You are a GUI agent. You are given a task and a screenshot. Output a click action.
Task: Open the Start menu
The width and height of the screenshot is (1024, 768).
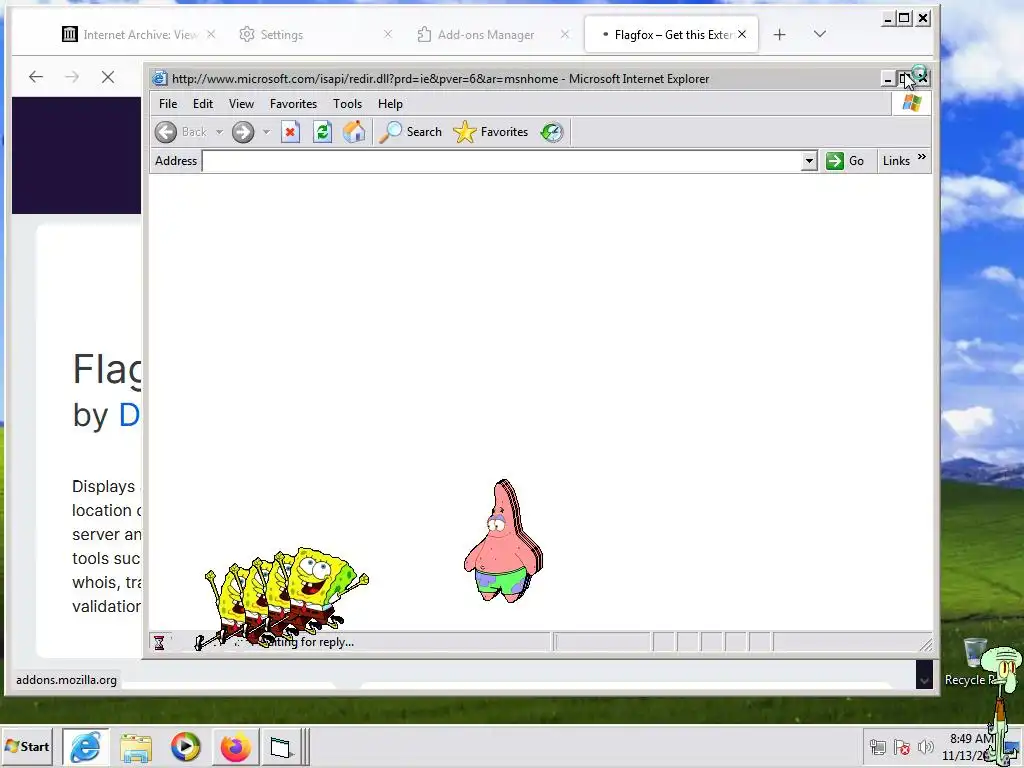27,746
